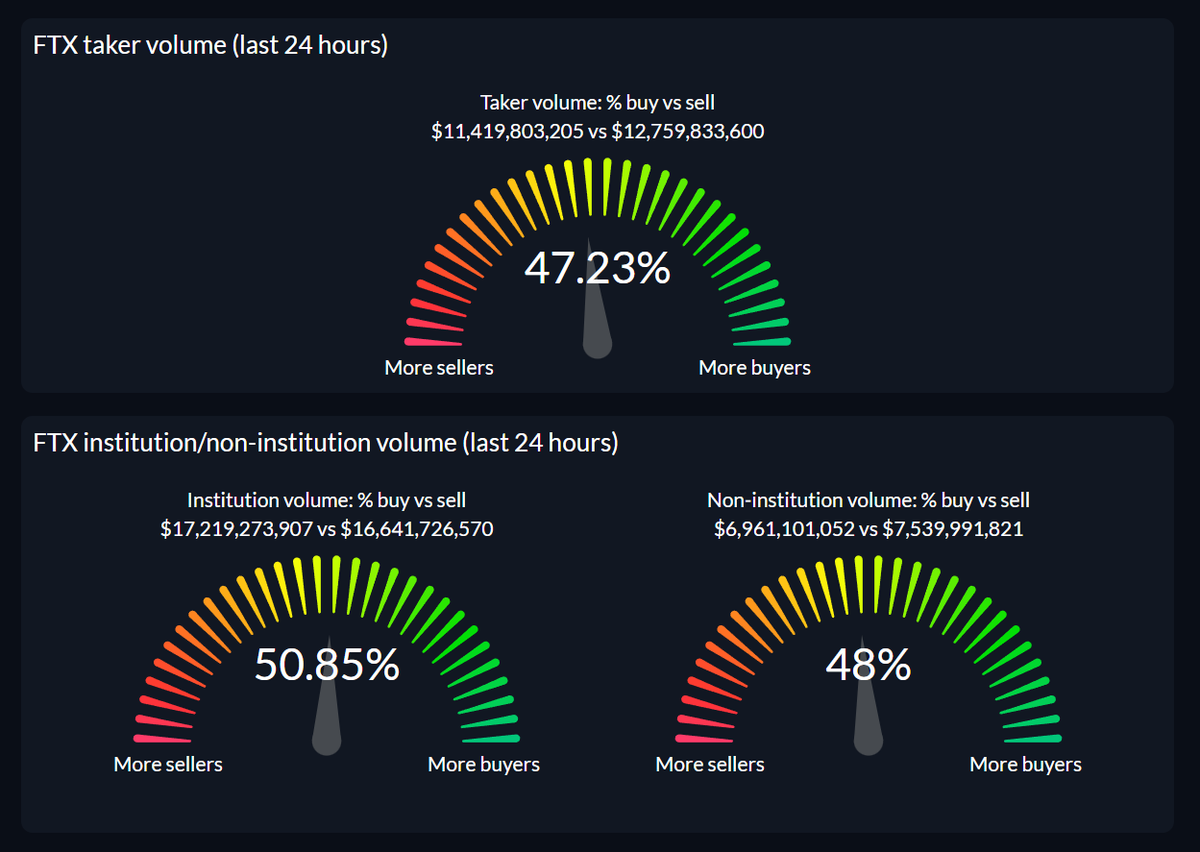The height and width of the screenshot is (852, 1200).
Task: Select 'Taker volume: % buy vs sell' label
Action: pos(598,102)
